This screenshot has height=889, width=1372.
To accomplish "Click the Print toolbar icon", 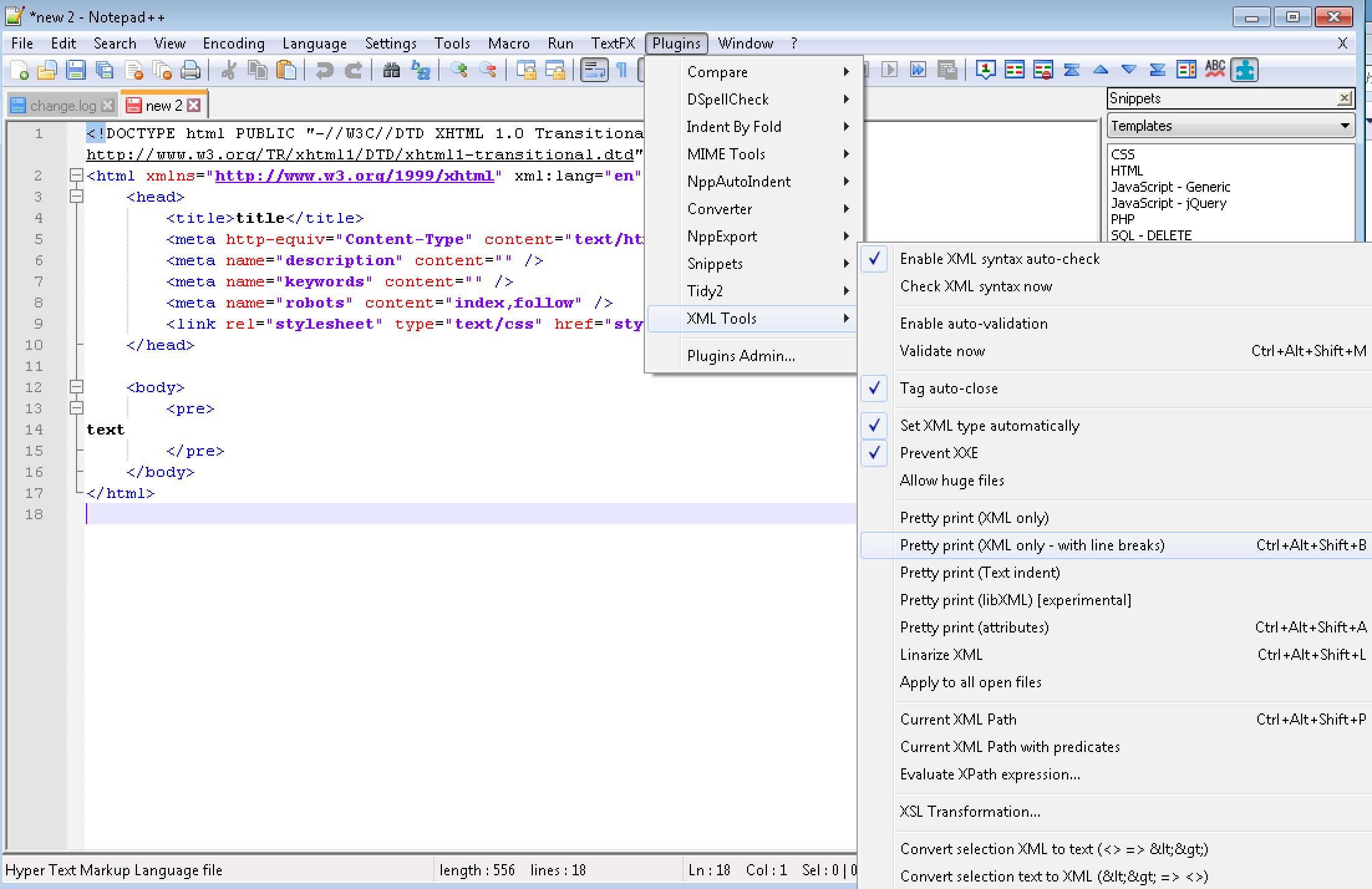I will [x=190, y=70].
